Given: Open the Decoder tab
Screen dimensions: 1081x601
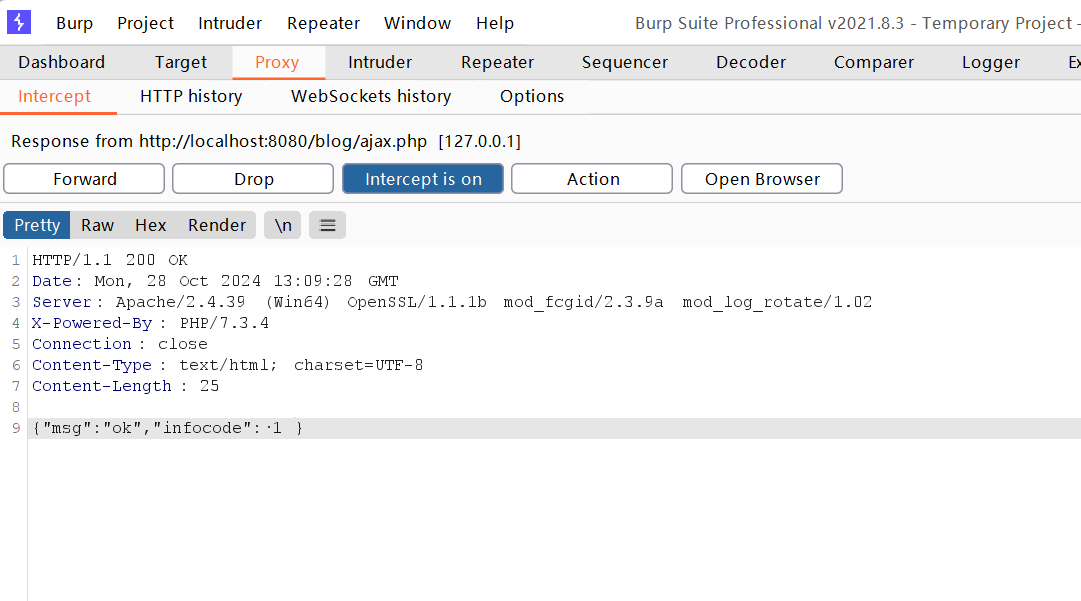Looking at the screenshot, I should (751, 63).
